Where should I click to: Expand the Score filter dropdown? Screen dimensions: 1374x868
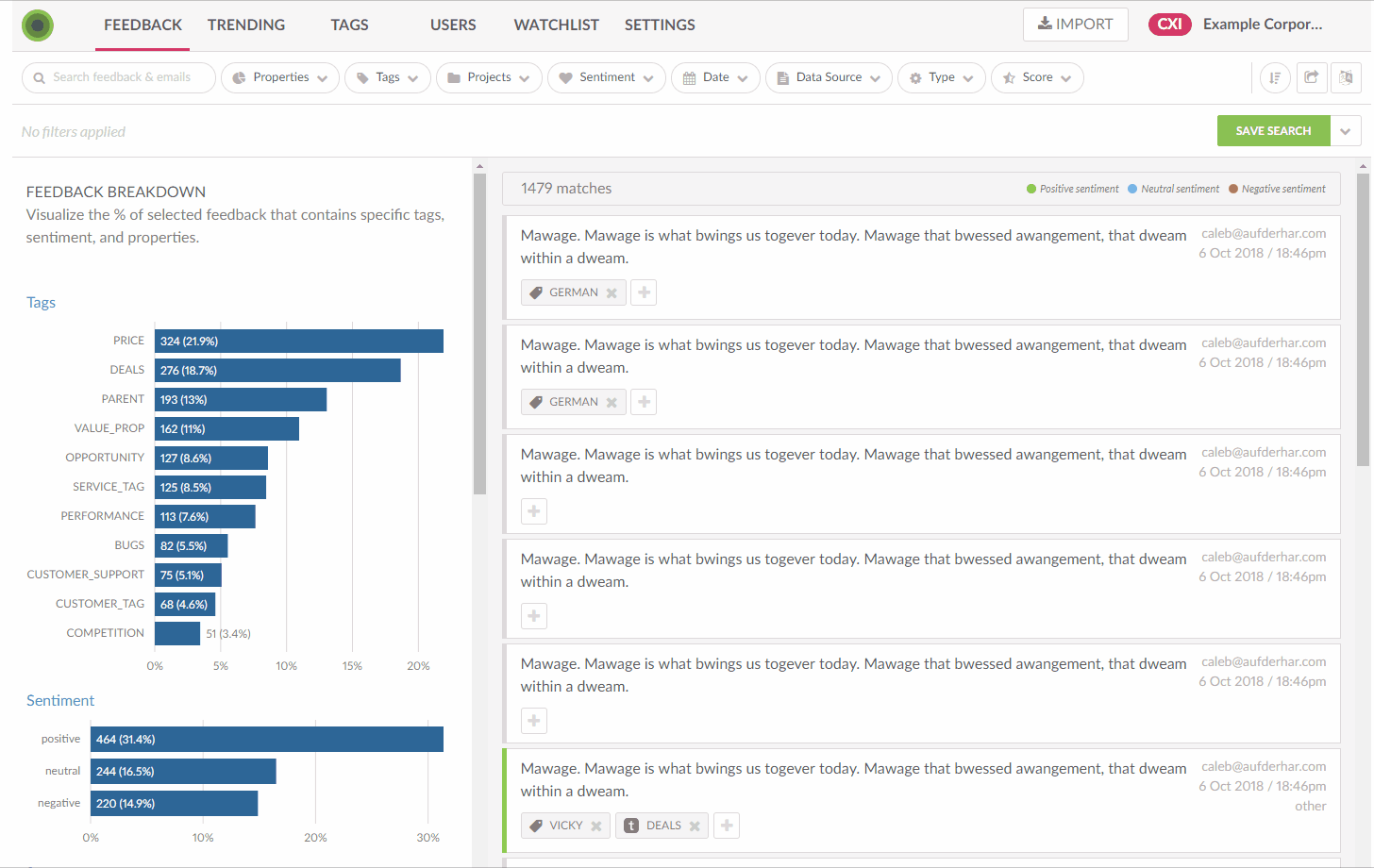click(x=1037, y=77)
